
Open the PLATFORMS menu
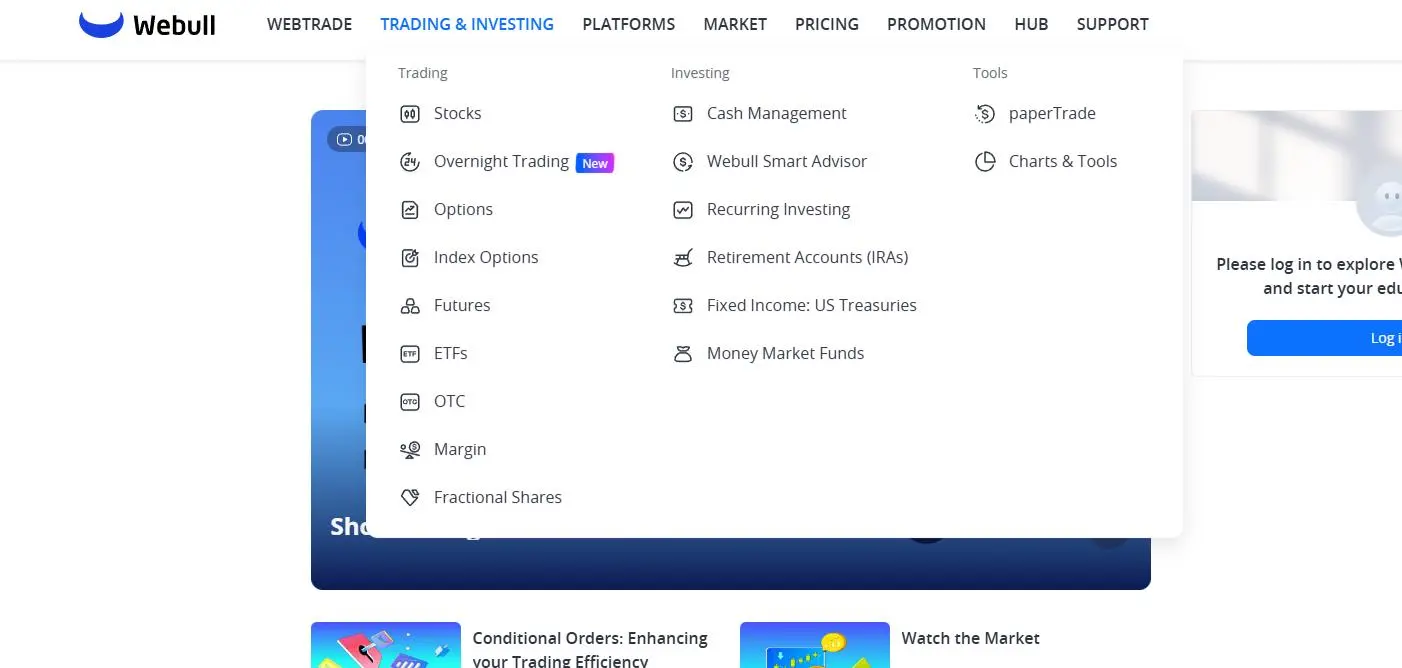(629, 24)
